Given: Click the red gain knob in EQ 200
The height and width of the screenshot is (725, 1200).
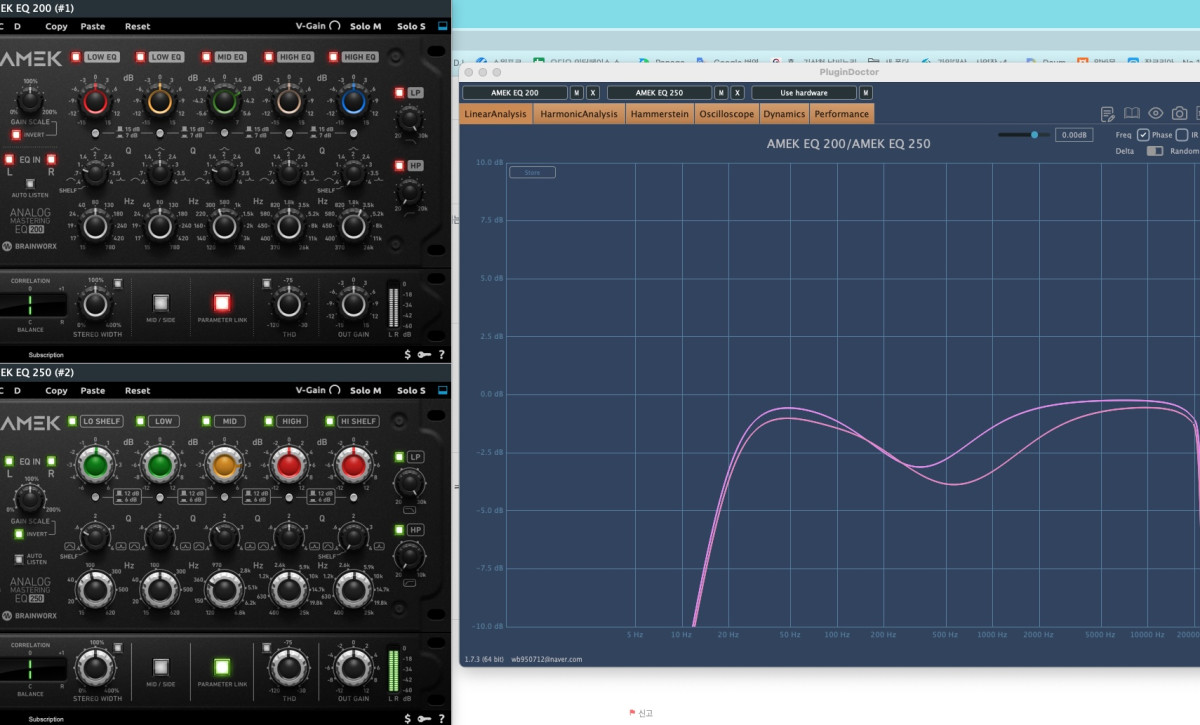Looking at the screenshot, I should click(95, 100).
